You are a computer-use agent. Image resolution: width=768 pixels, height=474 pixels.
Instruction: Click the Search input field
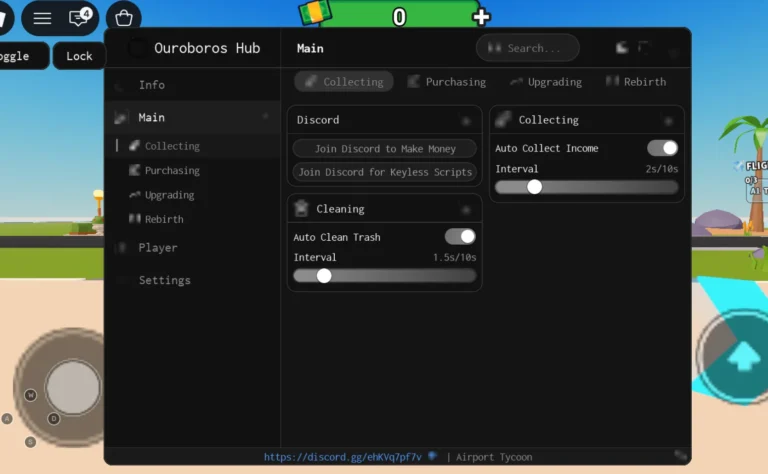[x=528, y=48]
